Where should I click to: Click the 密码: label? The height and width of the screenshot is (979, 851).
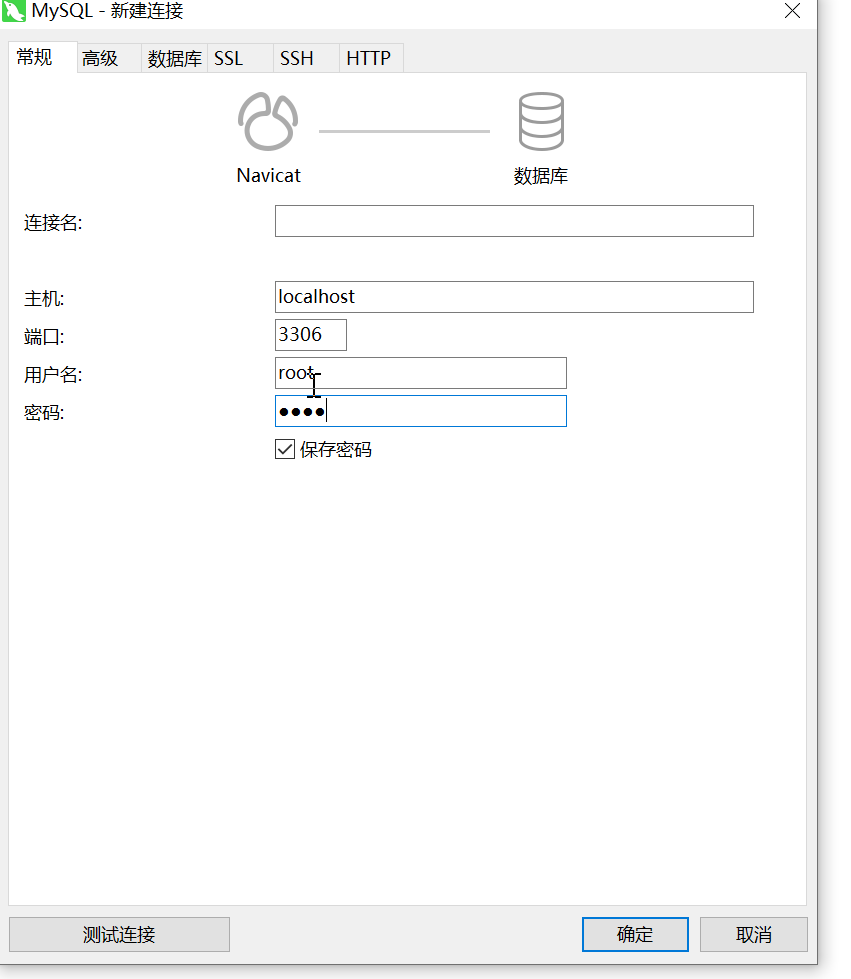(44, 413)
